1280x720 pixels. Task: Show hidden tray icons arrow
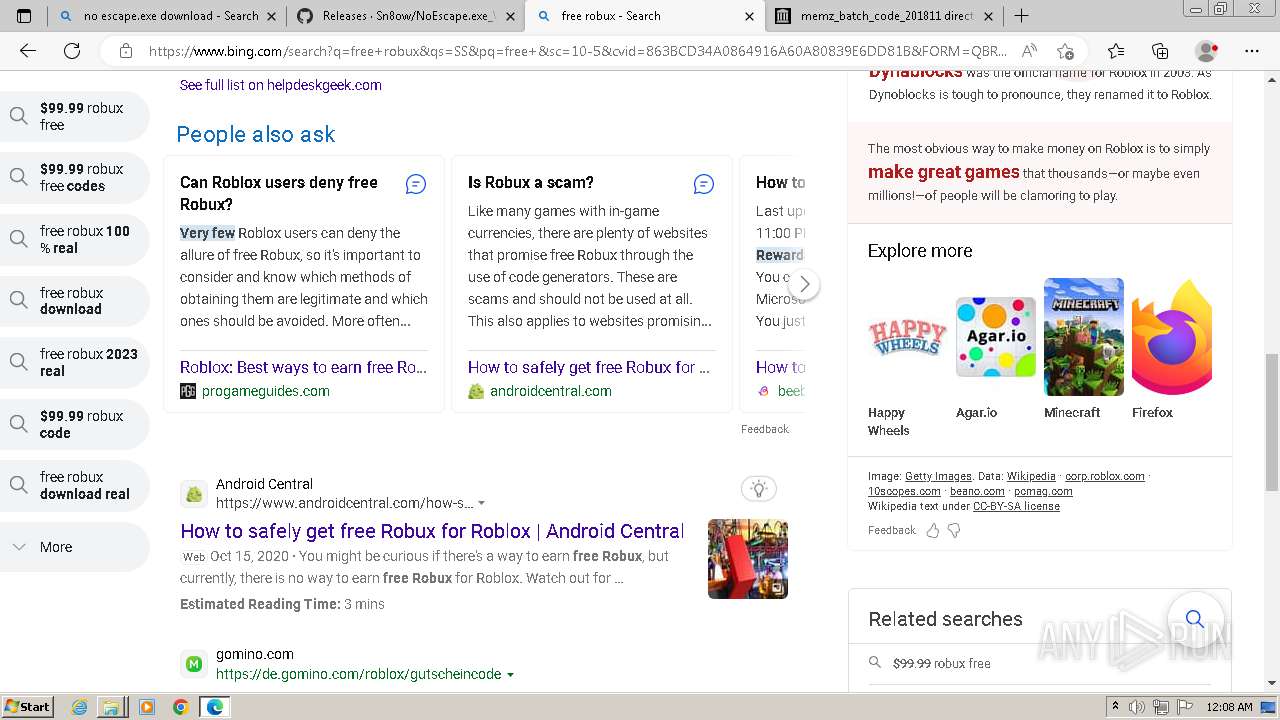pos(1116,707)
